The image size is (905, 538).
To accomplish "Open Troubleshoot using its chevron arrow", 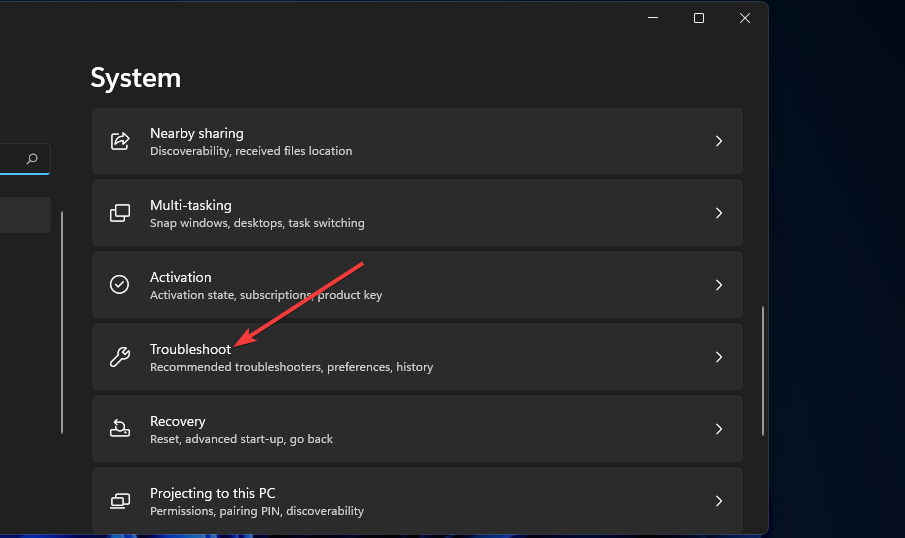I will 718,357.
